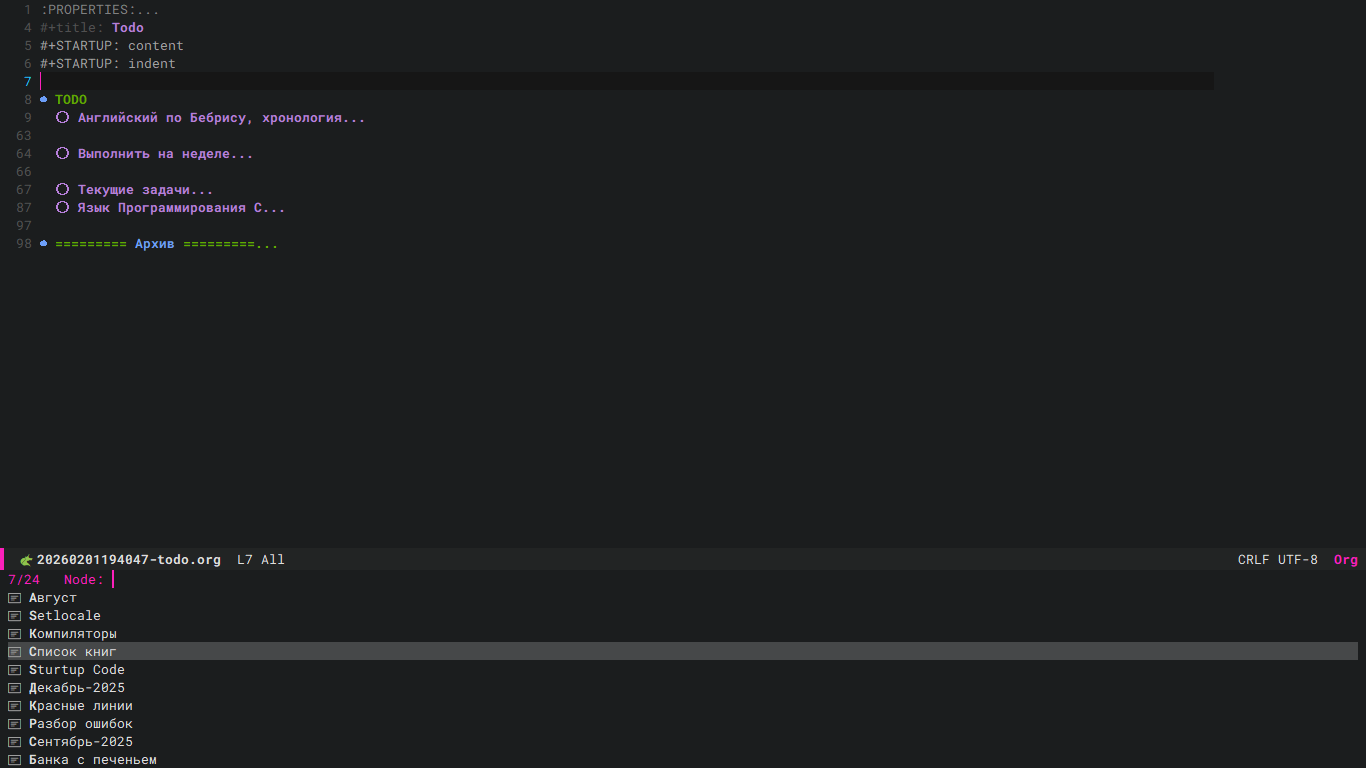Unfold the Текущие задачи heading
Screen dimensions: 1366x768
tap(145, 190)
